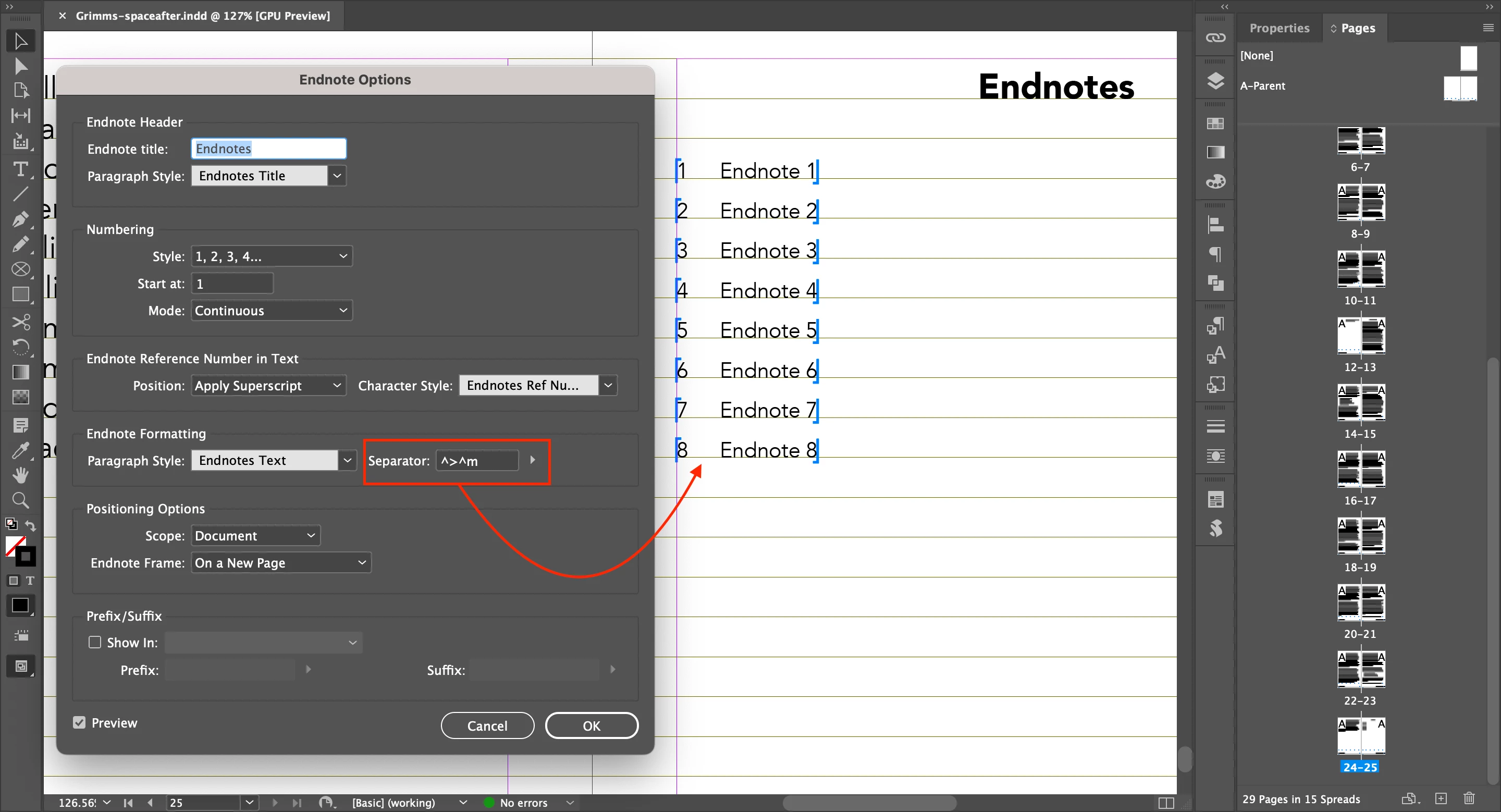Open the numbering Style dropdown
This screenshot has width=1501, height=812.
(x=272, y=256)
